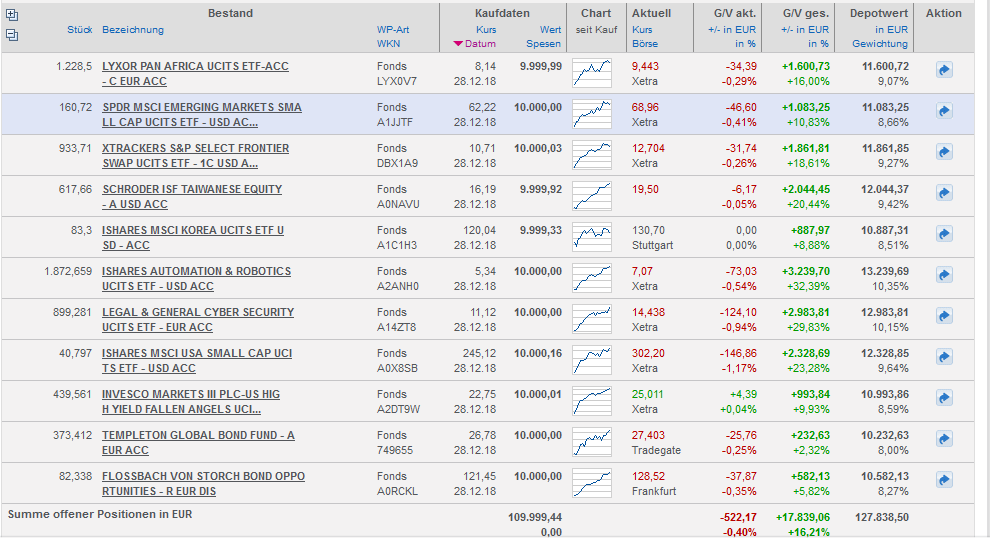Click action icon for iShares MSCI Korea
This screenshot has width=990, height=538.
click(944, 234)
